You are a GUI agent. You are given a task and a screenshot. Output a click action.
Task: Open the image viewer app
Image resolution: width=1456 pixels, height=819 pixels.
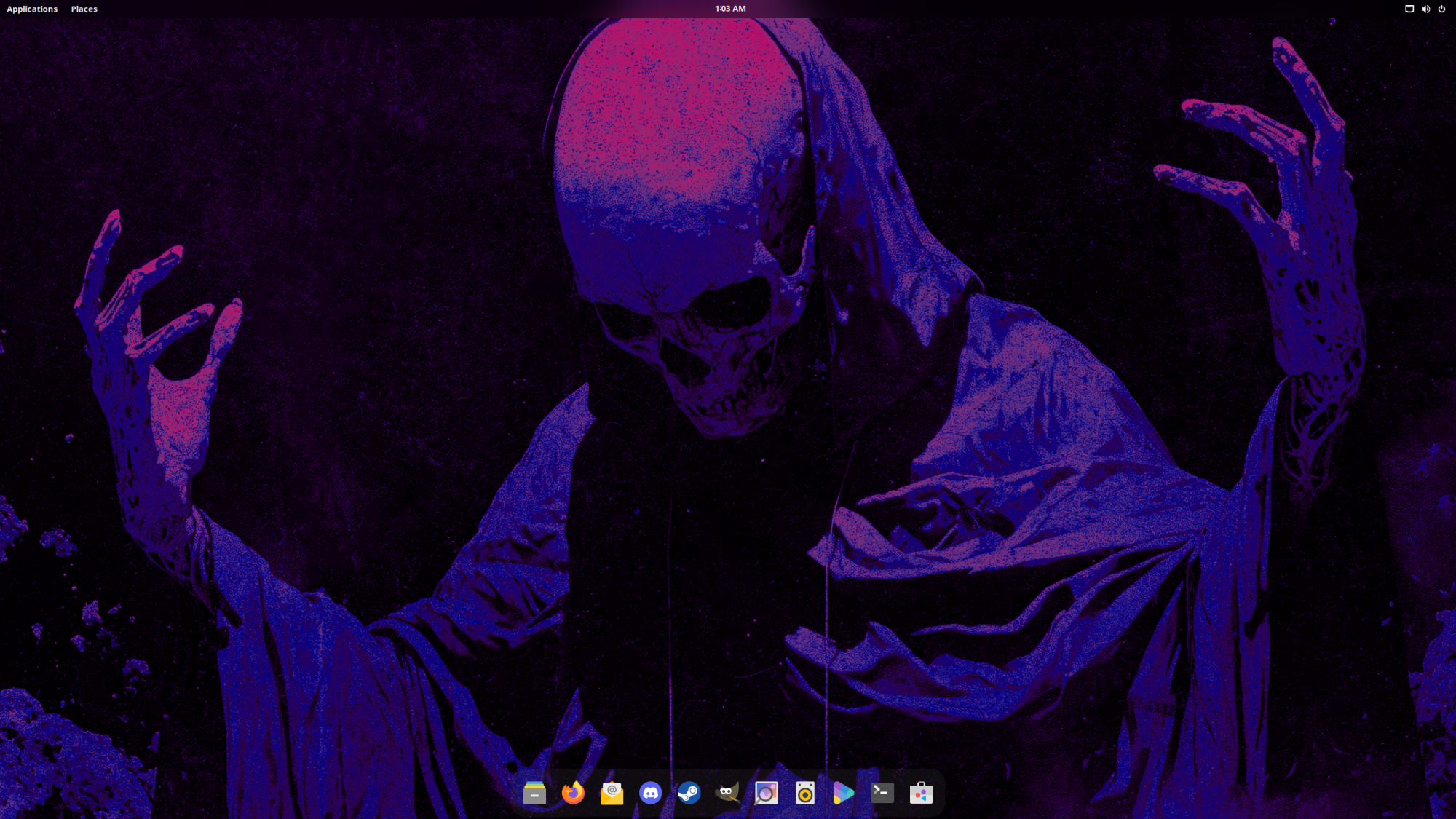click(766, 793)
